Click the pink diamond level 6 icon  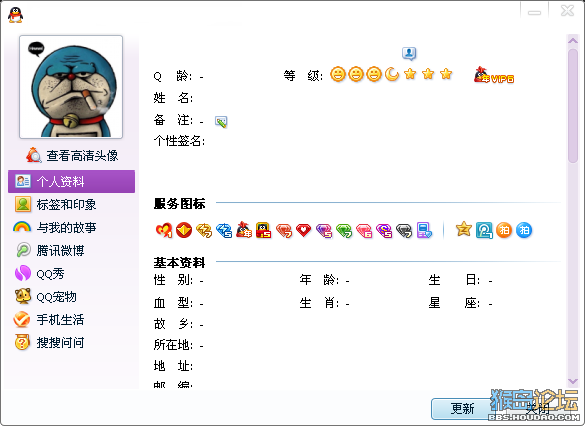(364, 230)
